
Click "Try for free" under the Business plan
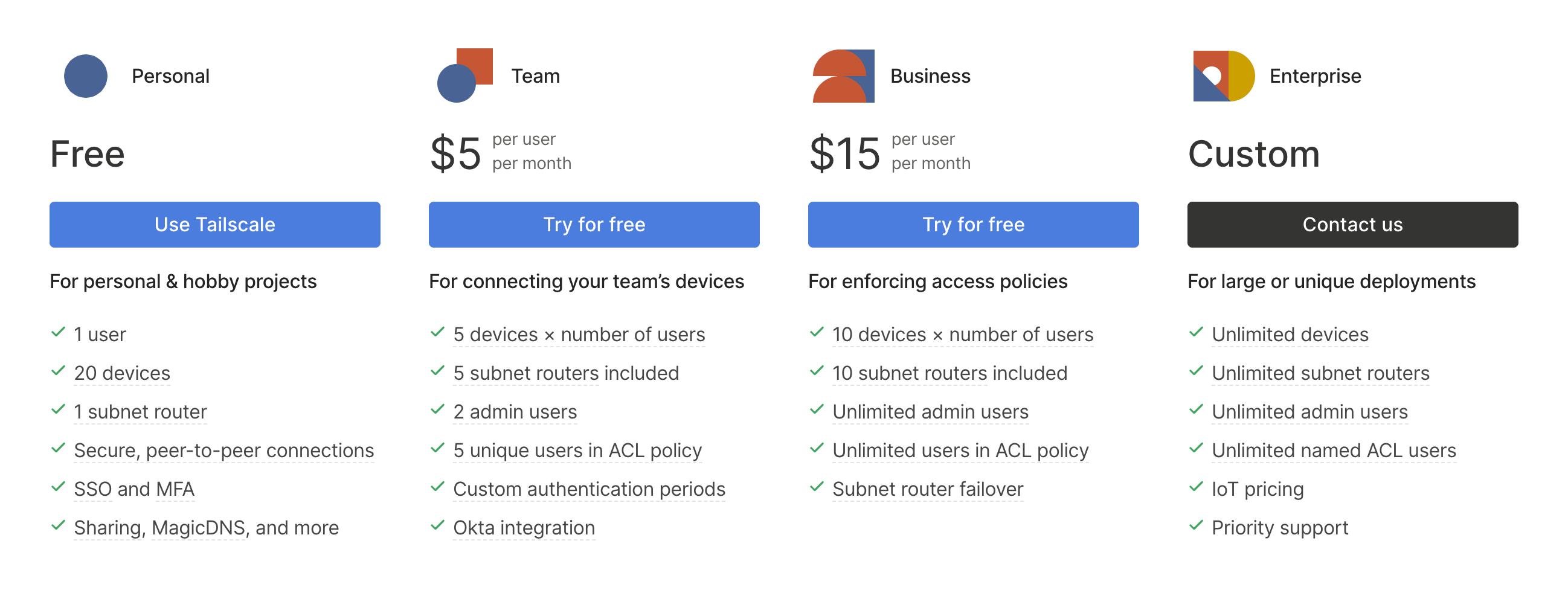pyautogui.click(x=972, y=225)
